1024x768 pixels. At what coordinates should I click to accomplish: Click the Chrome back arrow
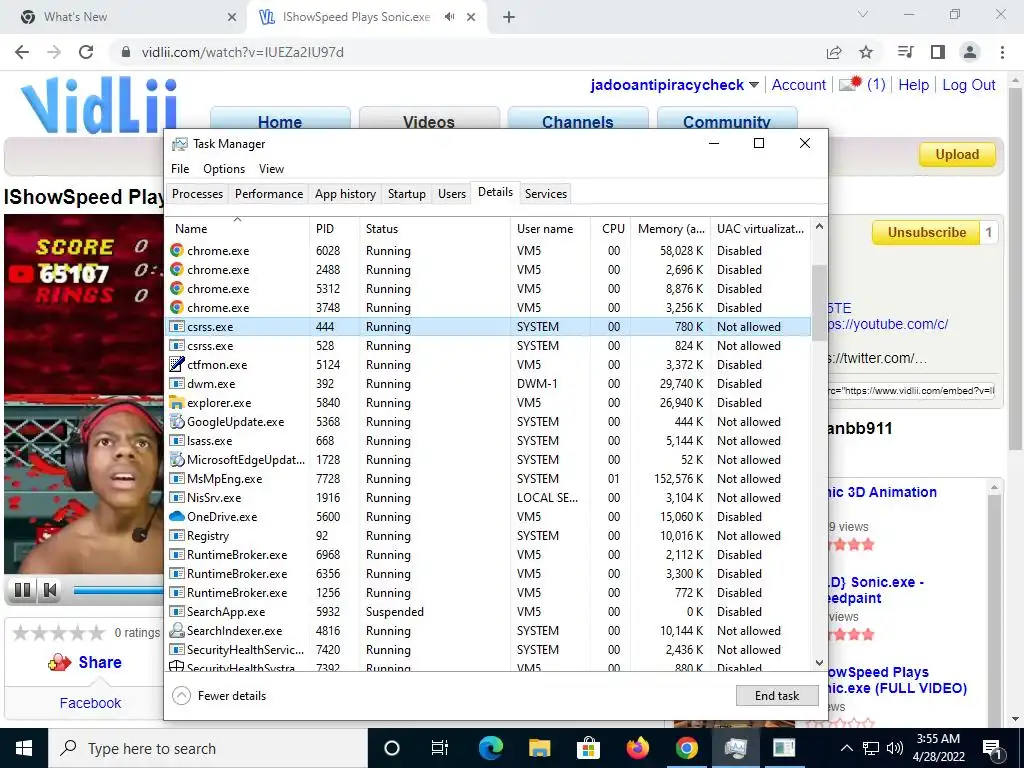point(22,52)
